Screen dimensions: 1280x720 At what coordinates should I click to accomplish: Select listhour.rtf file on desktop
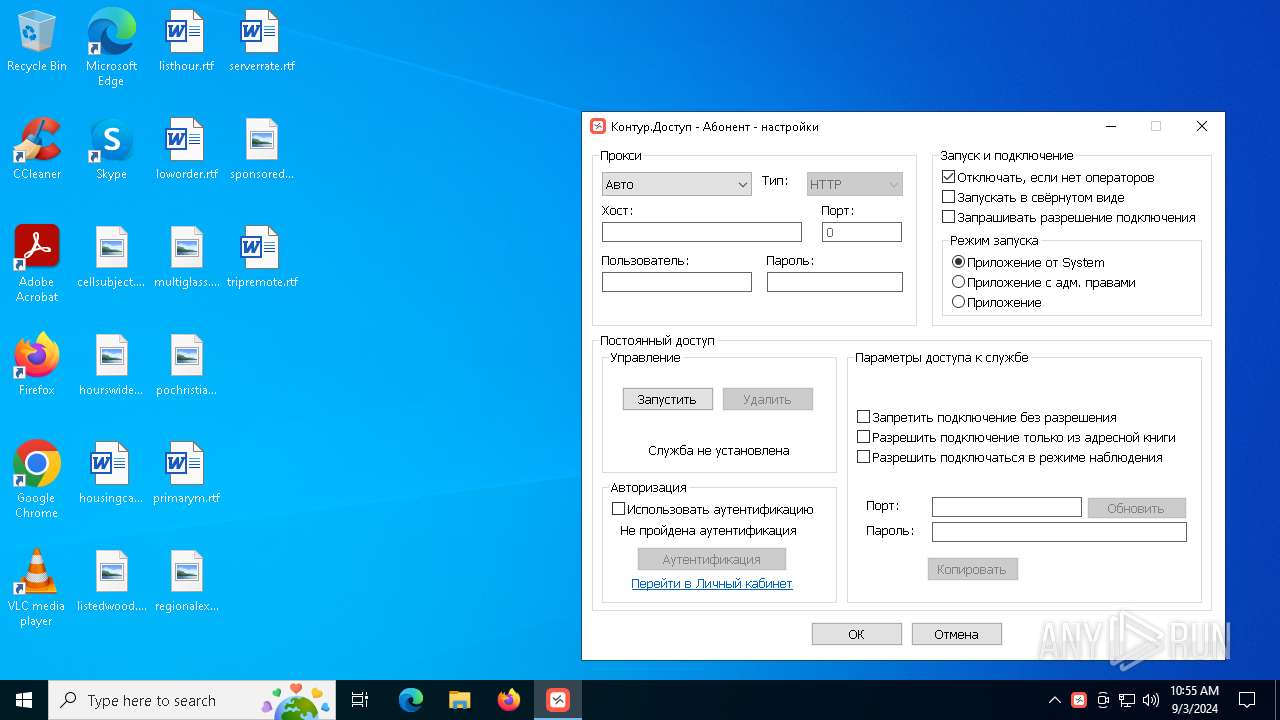point(186,42)
